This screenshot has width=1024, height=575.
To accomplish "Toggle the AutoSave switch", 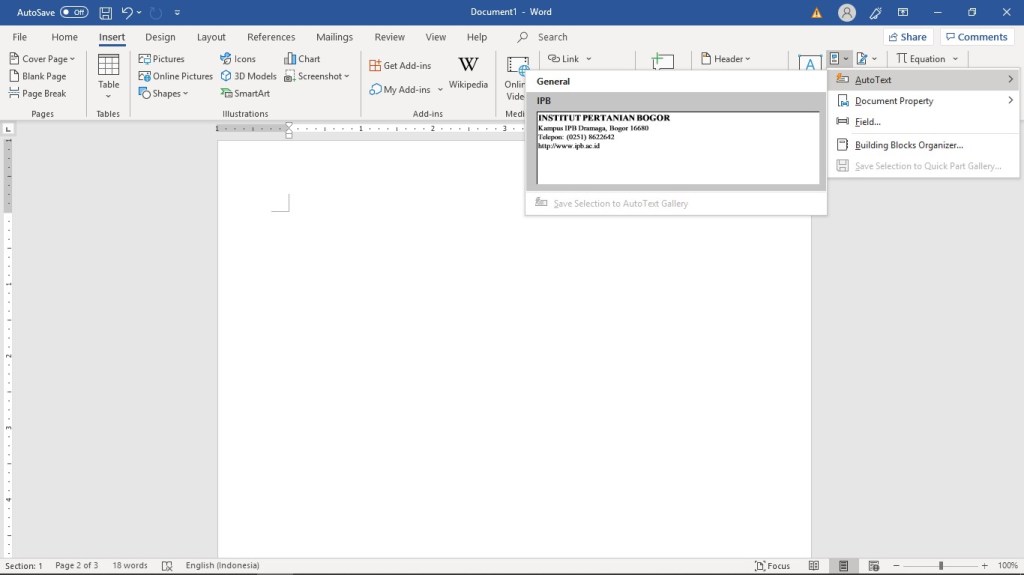I will pyautogui.click(x=74, y=12).
